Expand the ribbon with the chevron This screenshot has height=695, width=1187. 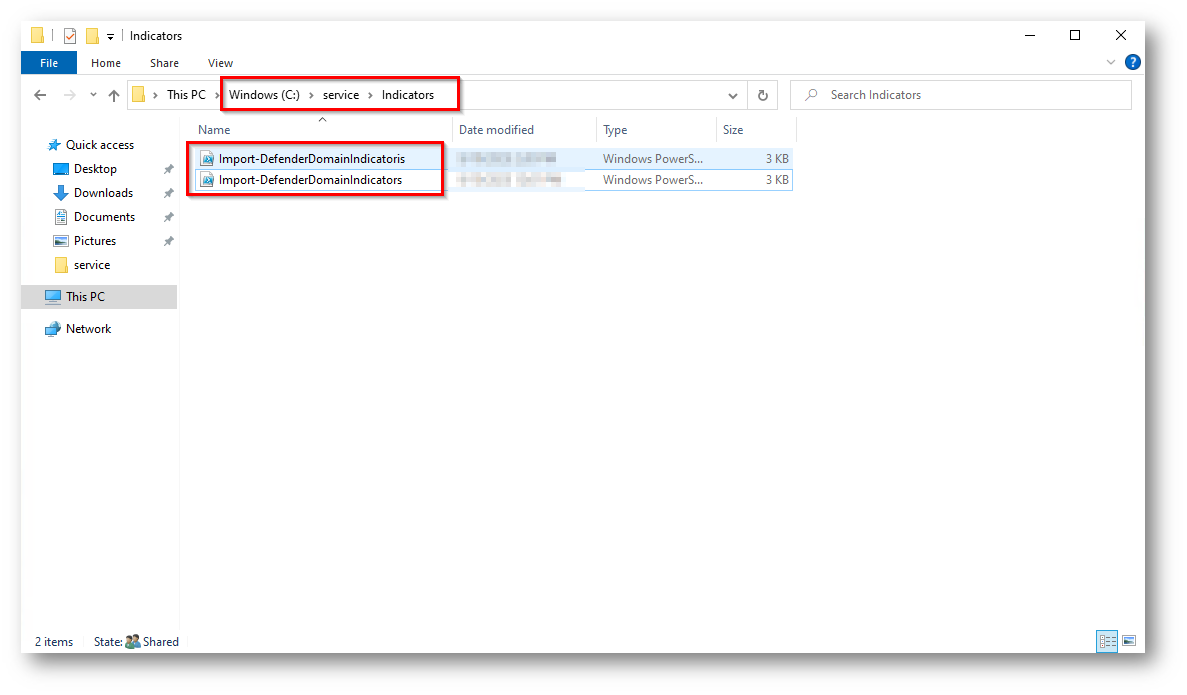(1111, 62)
